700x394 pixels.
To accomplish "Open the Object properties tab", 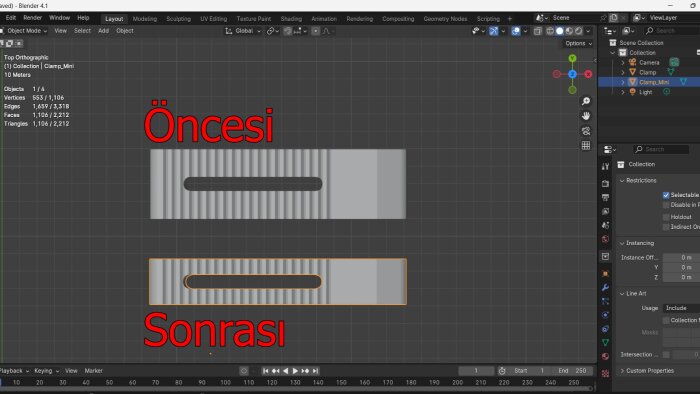I will pyautogui.click(x=605, y=274).
